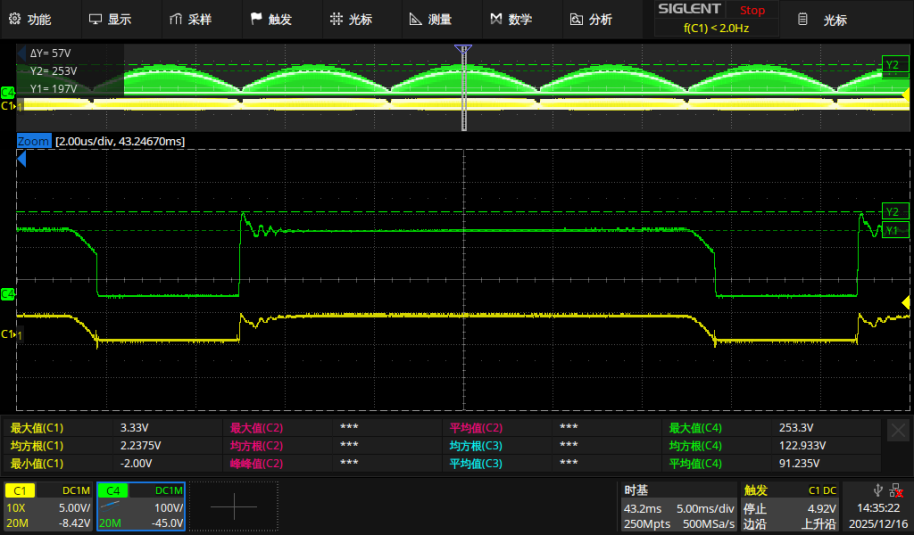Viewport: 915px width, 536px height.
Task: Click the yellow trigger level arrow in overview window
Action: coord(906,94)
